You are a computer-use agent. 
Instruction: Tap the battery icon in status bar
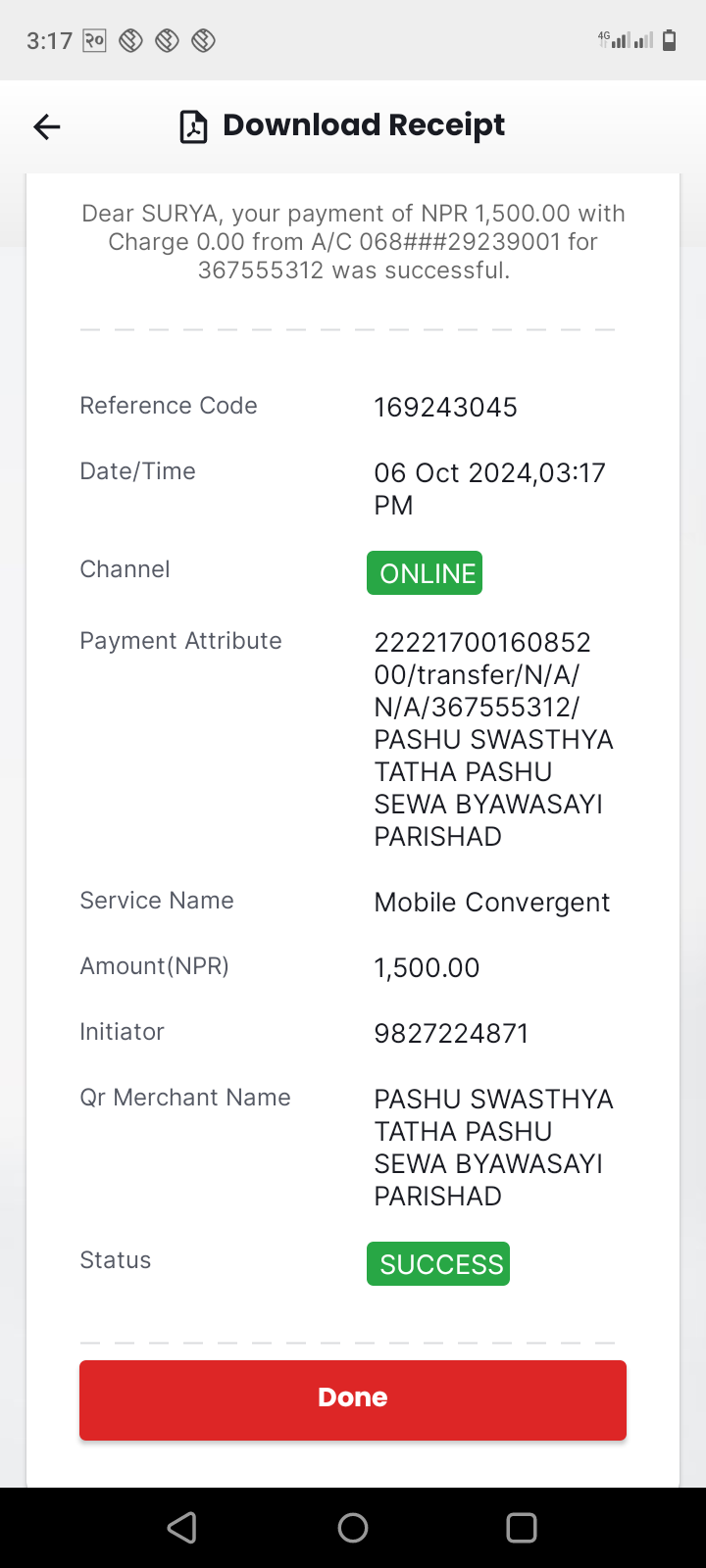tap(670, 40)
